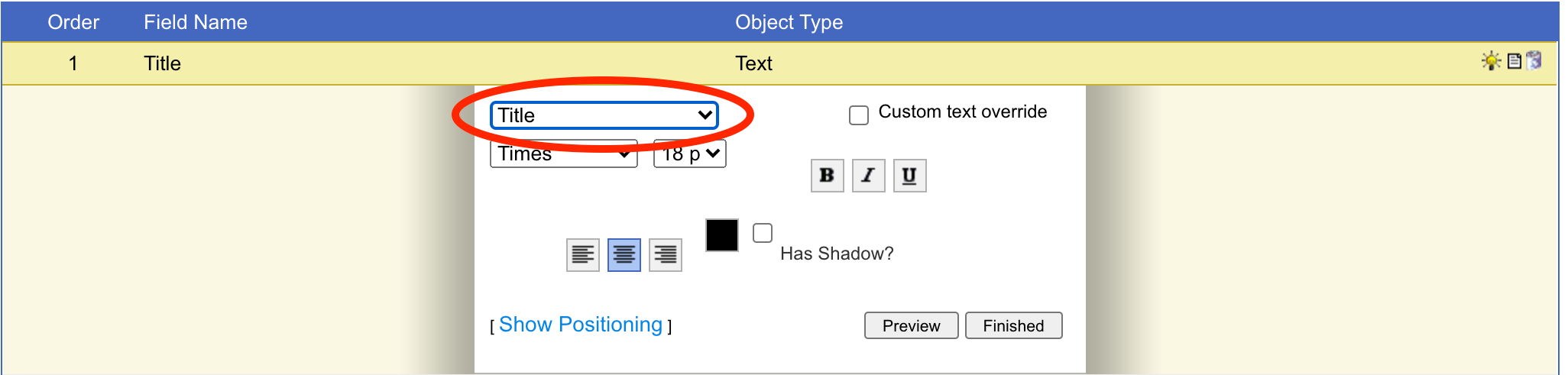Open the 18 pt font size dropdown

click(x=689, y=154)
